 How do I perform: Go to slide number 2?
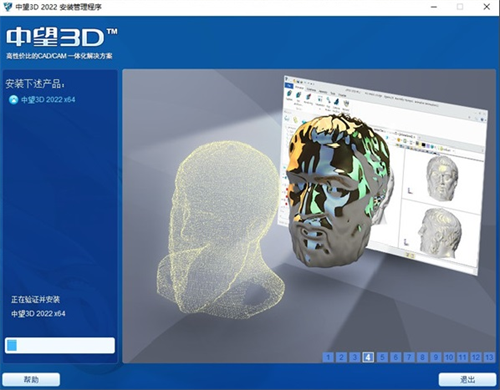tap(341, 357)
